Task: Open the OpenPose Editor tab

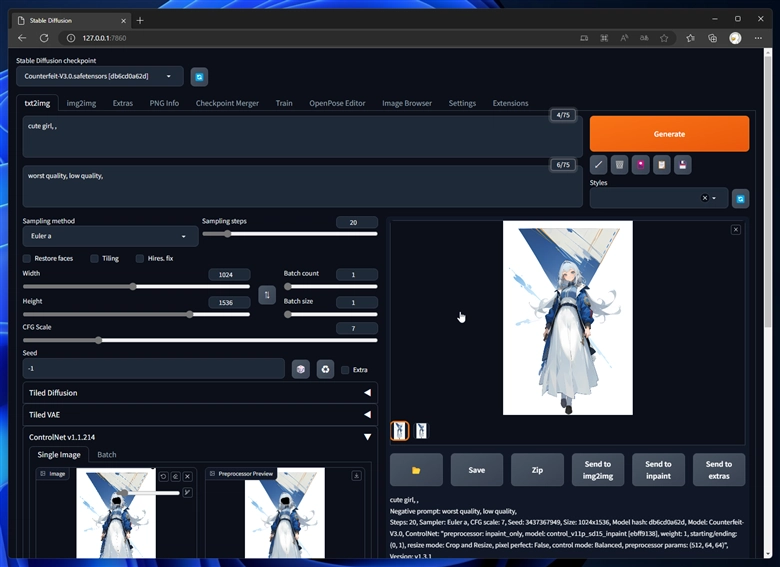Action: 337,103
